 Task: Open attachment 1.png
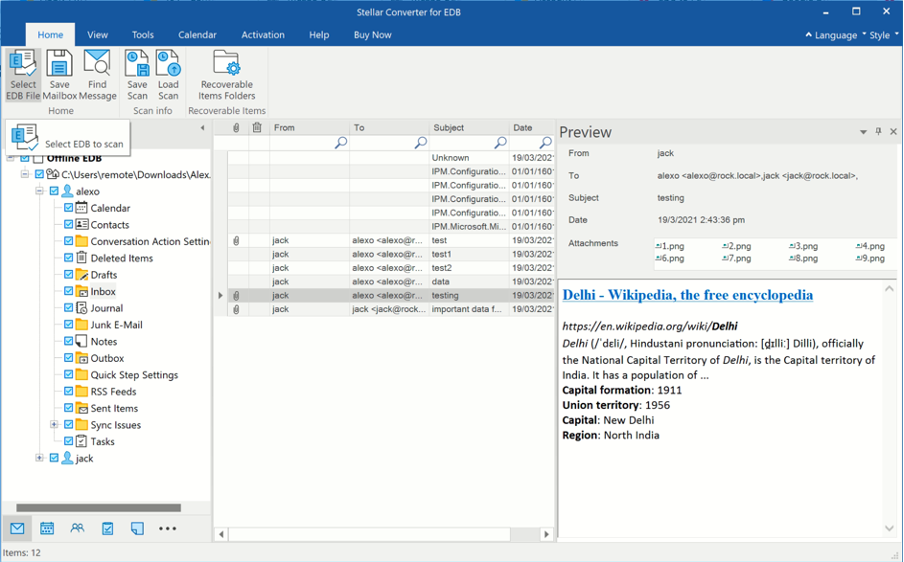(670, 246)
